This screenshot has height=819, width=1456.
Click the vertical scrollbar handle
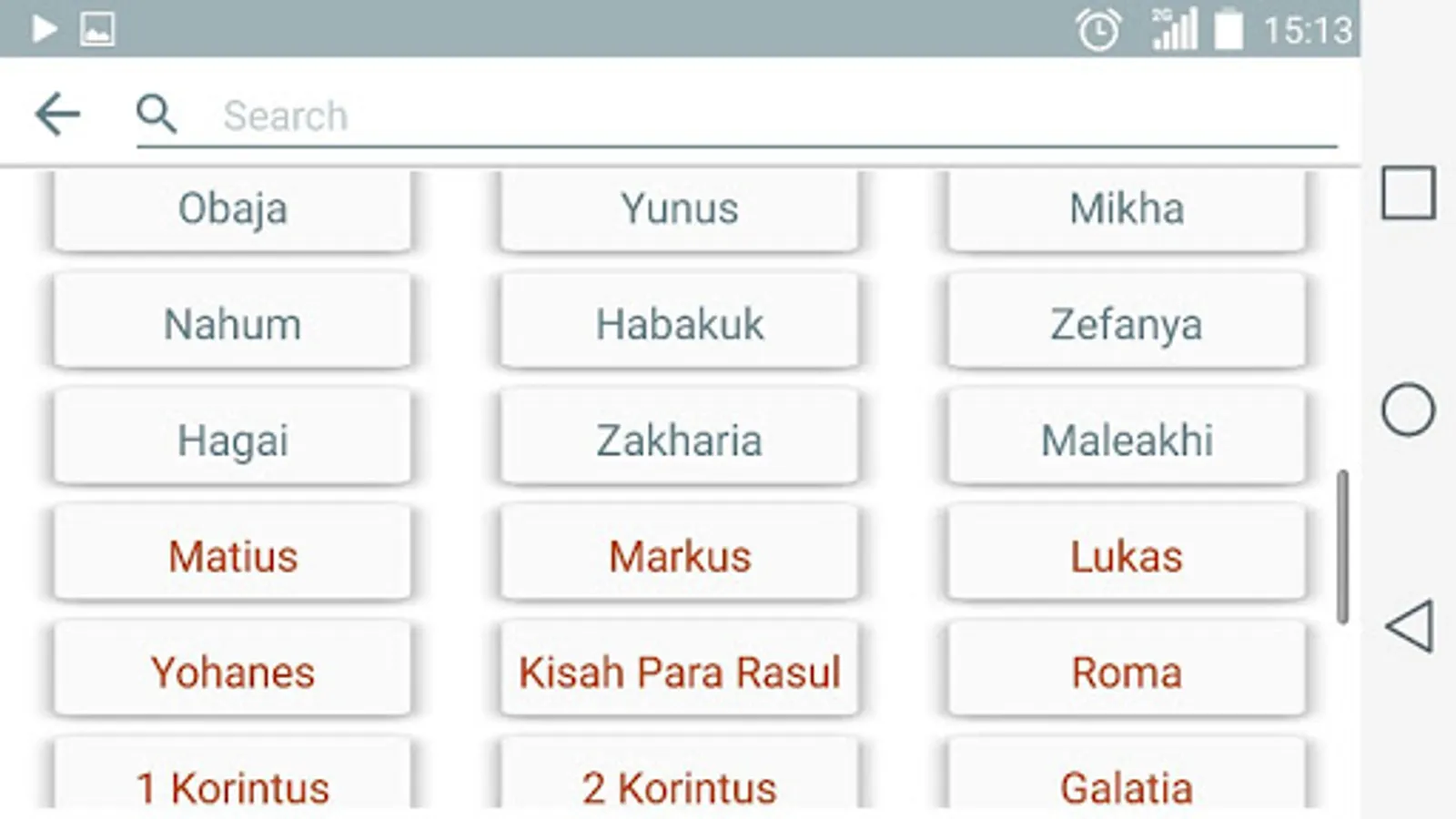1342,547
